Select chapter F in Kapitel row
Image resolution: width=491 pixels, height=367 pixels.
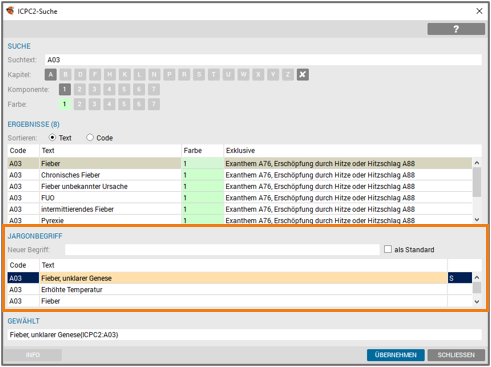pos(95,74)
